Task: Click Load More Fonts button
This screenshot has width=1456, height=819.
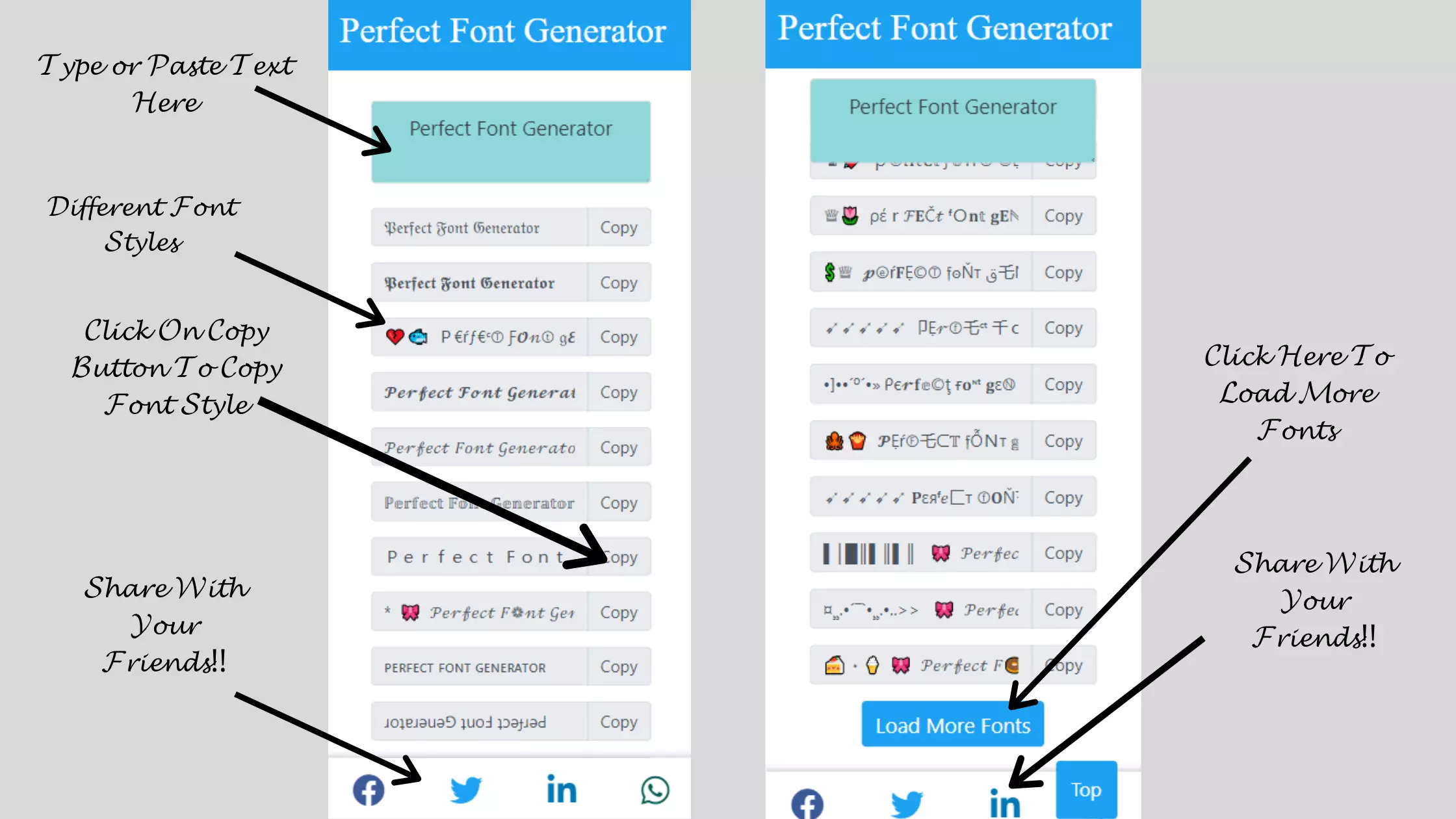Action: click(952, 725)
